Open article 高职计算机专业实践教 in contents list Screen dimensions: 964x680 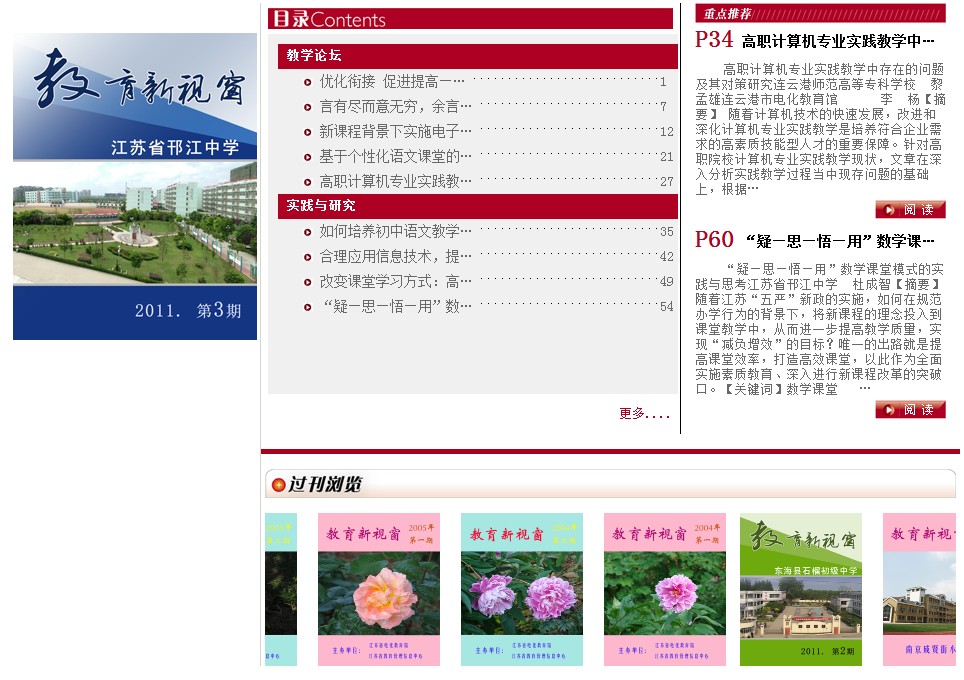click(x=395, y=182)
